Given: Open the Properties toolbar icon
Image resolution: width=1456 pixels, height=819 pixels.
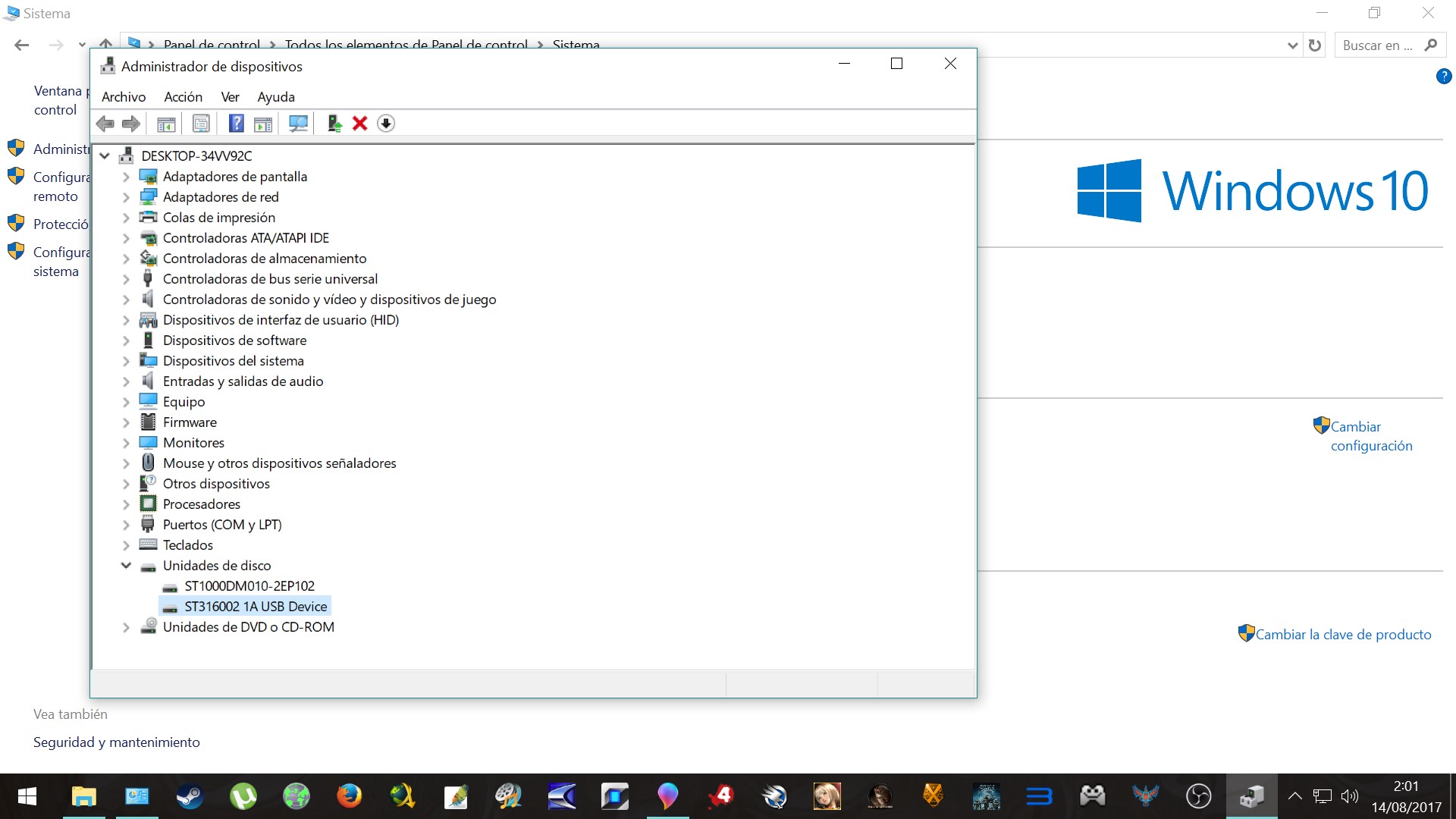Looking at the screenshot, I should click(x=201, y=124).
